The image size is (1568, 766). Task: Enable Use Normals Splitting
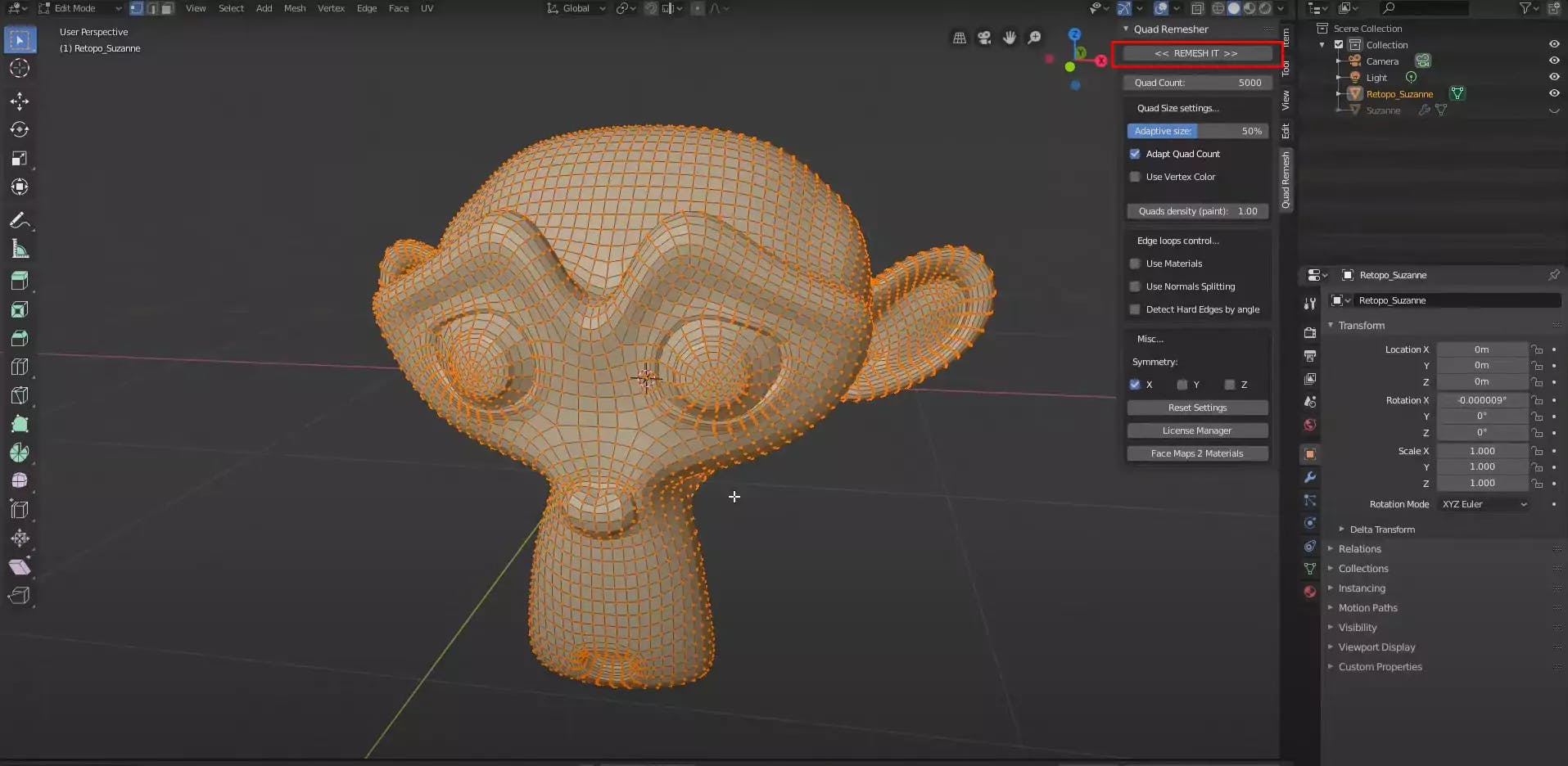click(1135, 286)
